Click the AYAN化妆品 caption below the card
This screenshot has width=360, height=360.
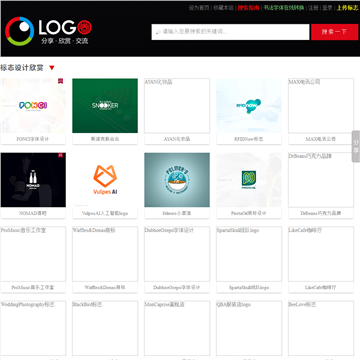[177, 139]
